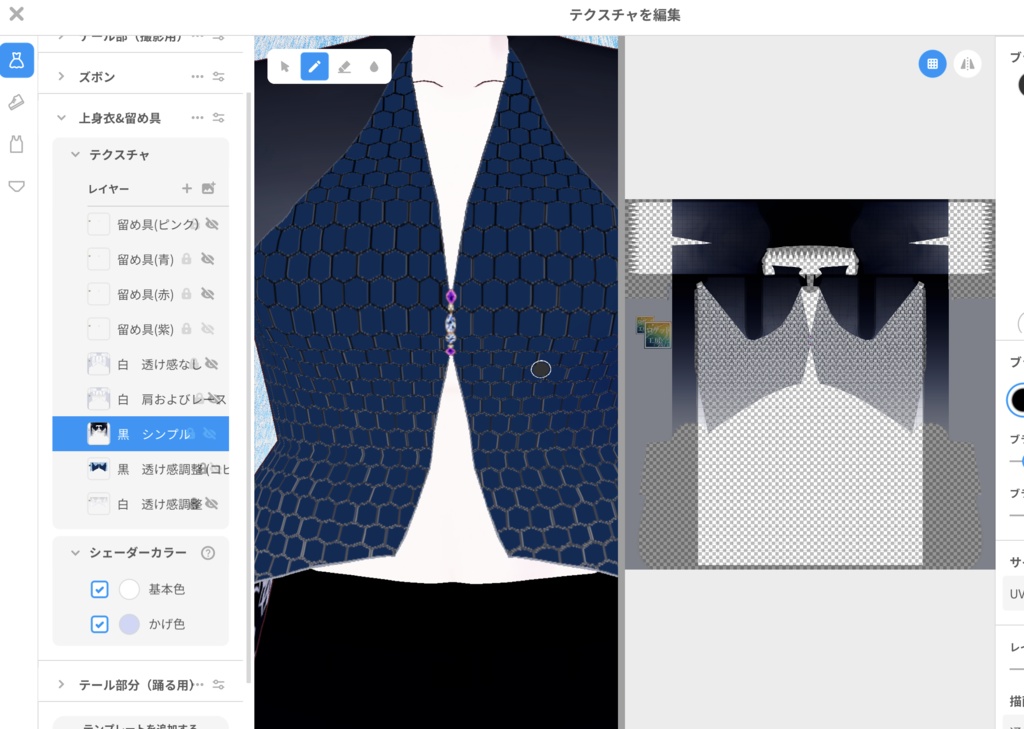Select the 黒 透け感調整(コピー) layer

[x=140, y=469]
